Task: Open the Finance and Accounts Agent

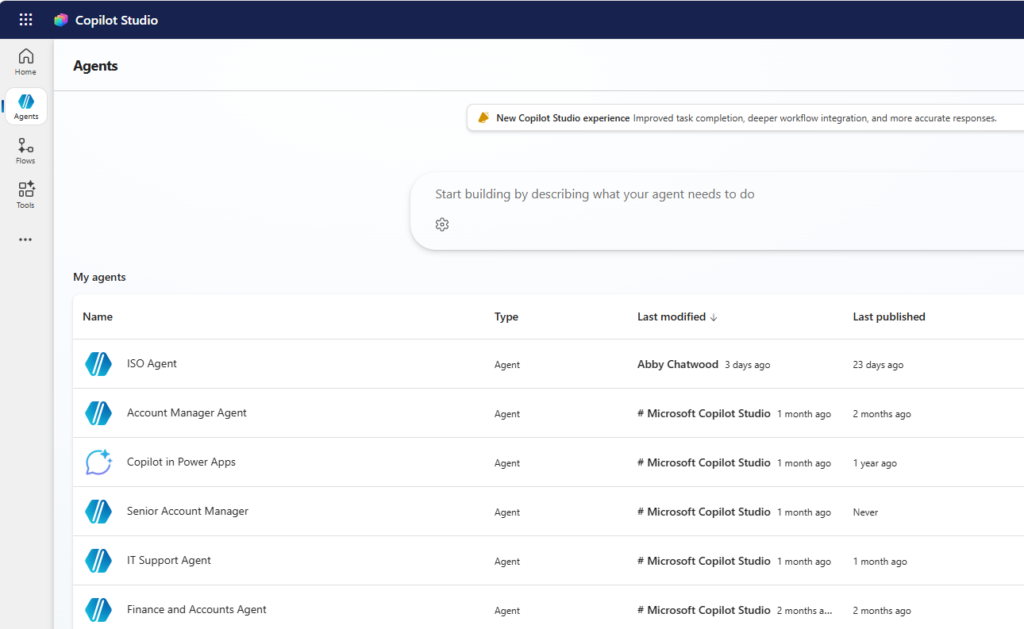Action: coord(197,609)
